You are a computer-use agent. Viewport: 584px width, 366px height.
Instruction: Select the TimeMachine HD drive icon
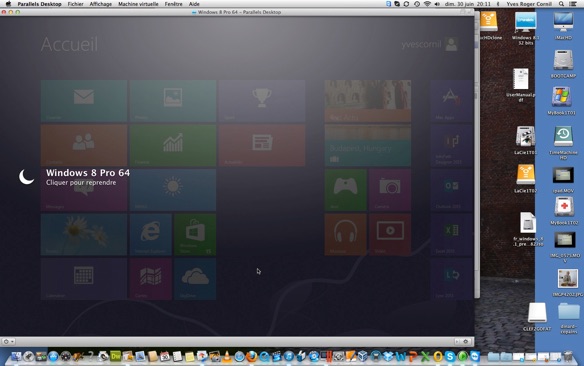tap(563, 143)
